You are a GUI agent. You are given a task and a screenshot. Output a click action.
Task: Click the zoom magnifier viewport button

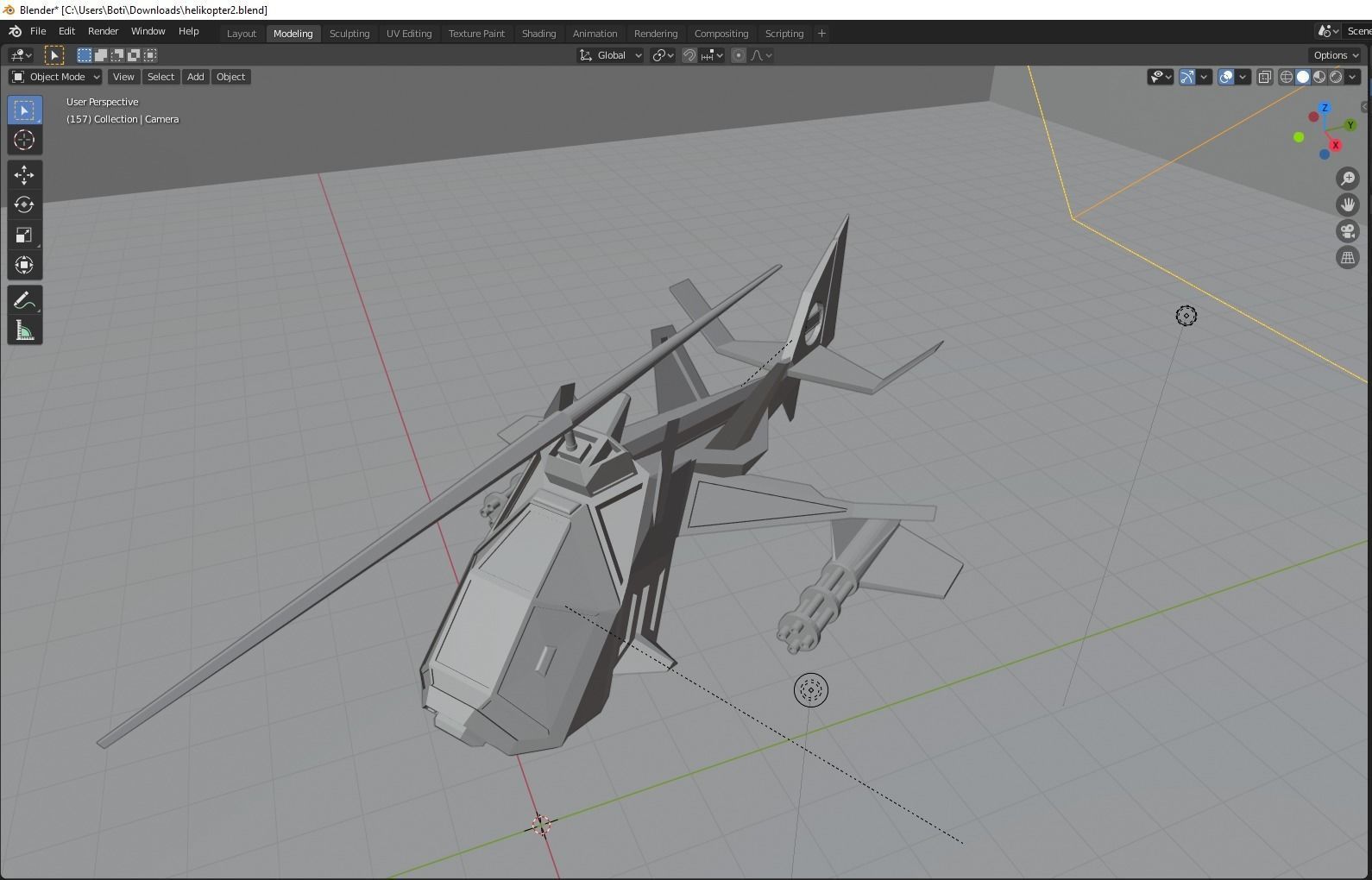(x=1348, y=179)
